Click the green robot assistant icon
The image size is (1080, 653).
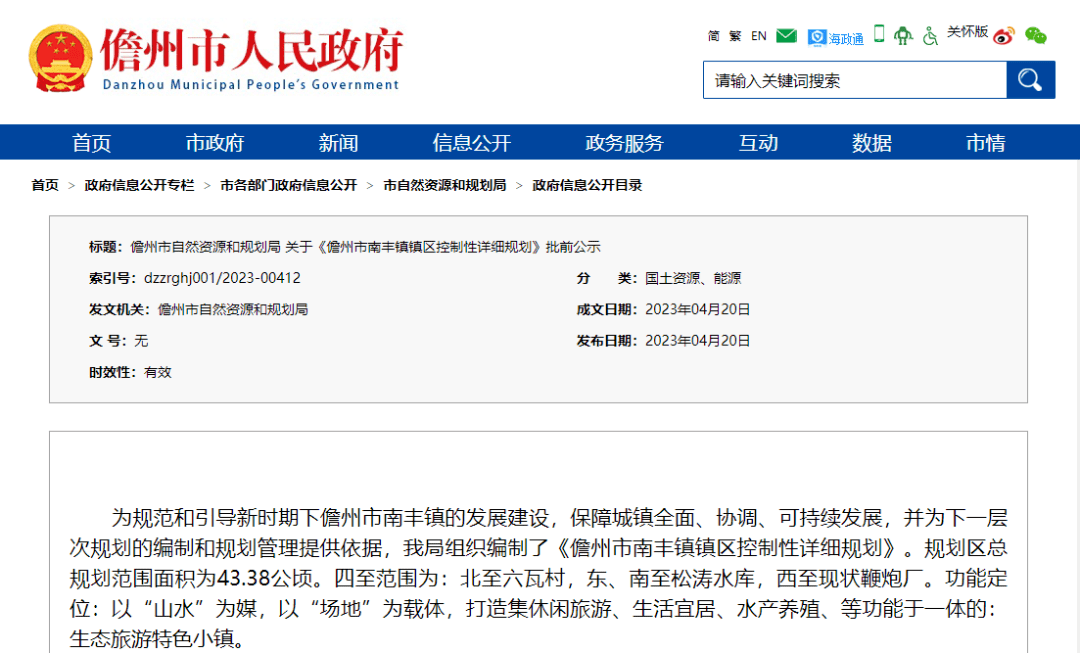(903, 36)
